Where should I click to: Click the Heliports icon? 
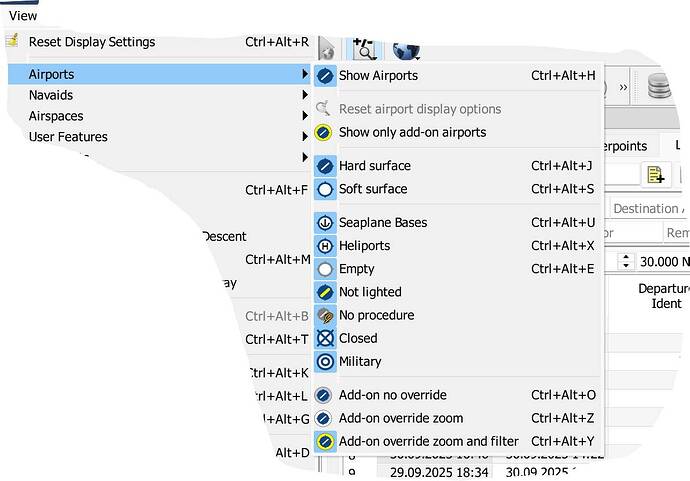pos(324,246)
